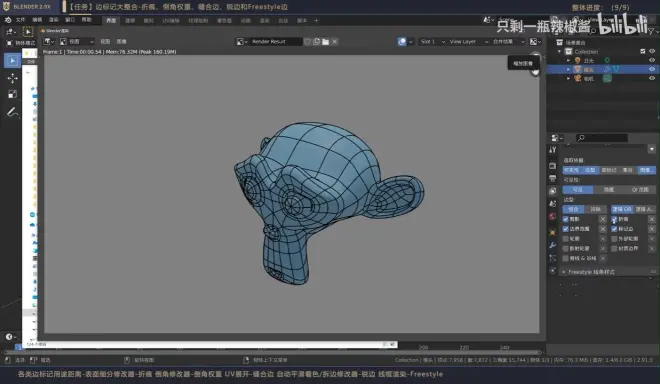The image size is (660, 384).
Task: Open the View Layer dropdown in image header
Action: pos(468,41)
